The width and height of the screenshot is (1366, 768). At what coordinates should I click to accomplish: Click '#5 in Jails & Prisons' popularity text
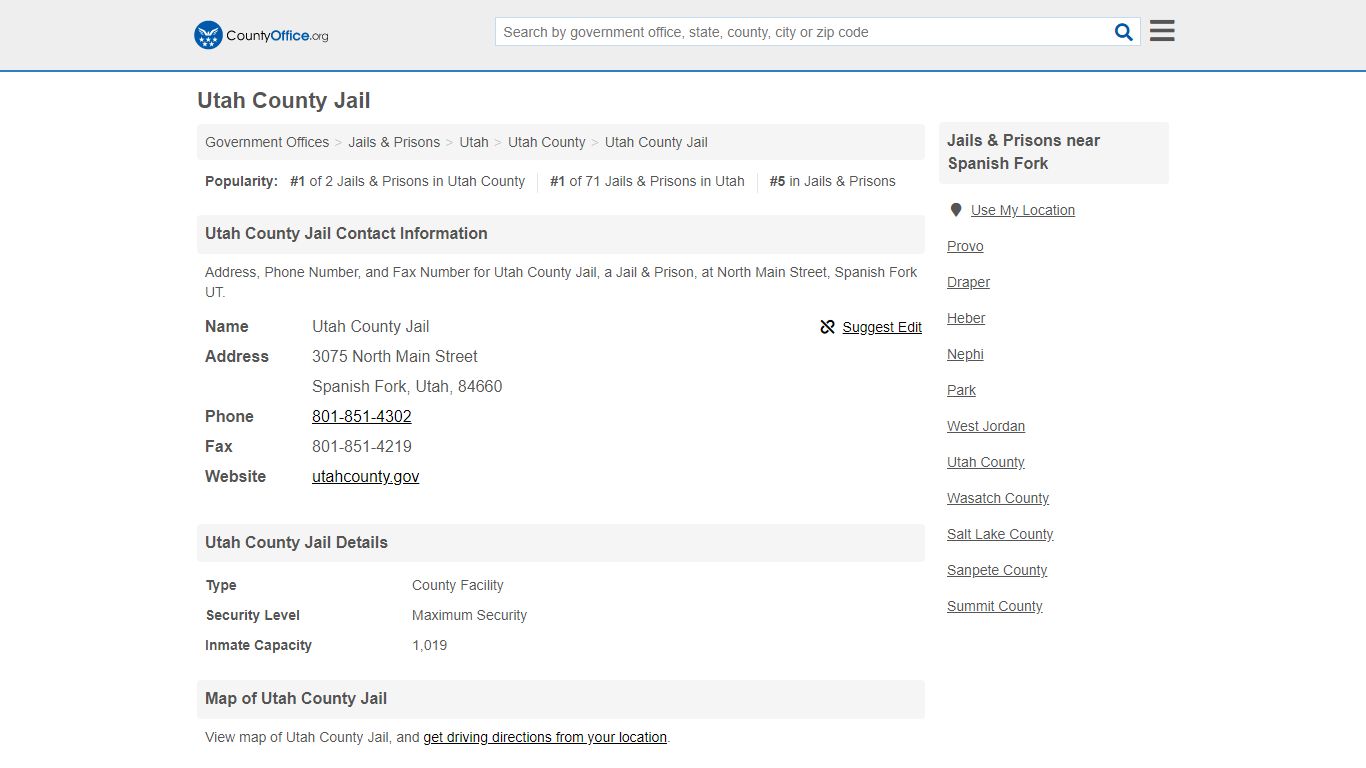point(832,181)
